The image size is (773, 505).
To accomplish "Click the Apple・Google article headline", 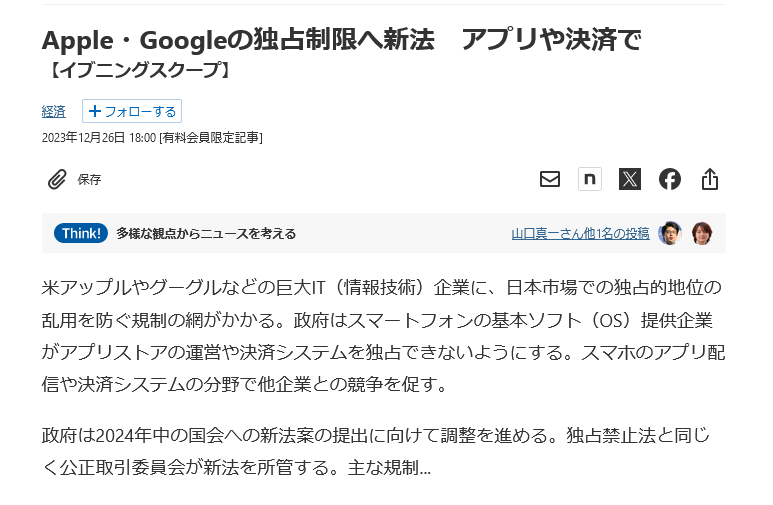I will (341, 40).
